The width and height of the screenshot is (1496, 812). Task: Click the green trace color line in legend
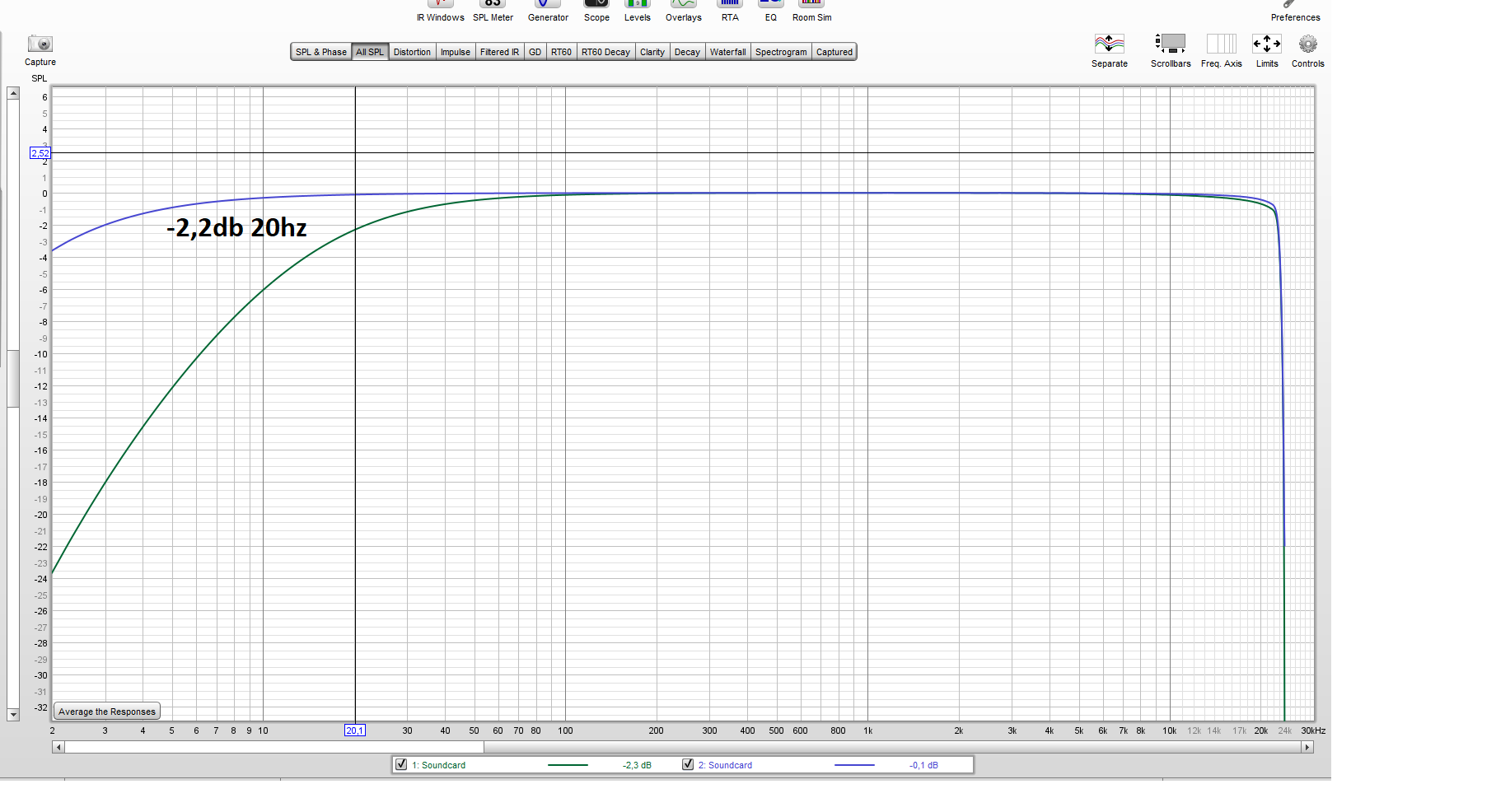[x=568, y=765]
